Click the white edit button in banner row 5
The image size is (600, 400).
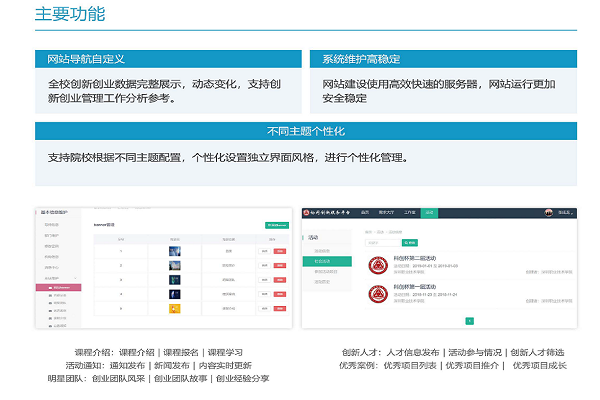click(265, 308)
